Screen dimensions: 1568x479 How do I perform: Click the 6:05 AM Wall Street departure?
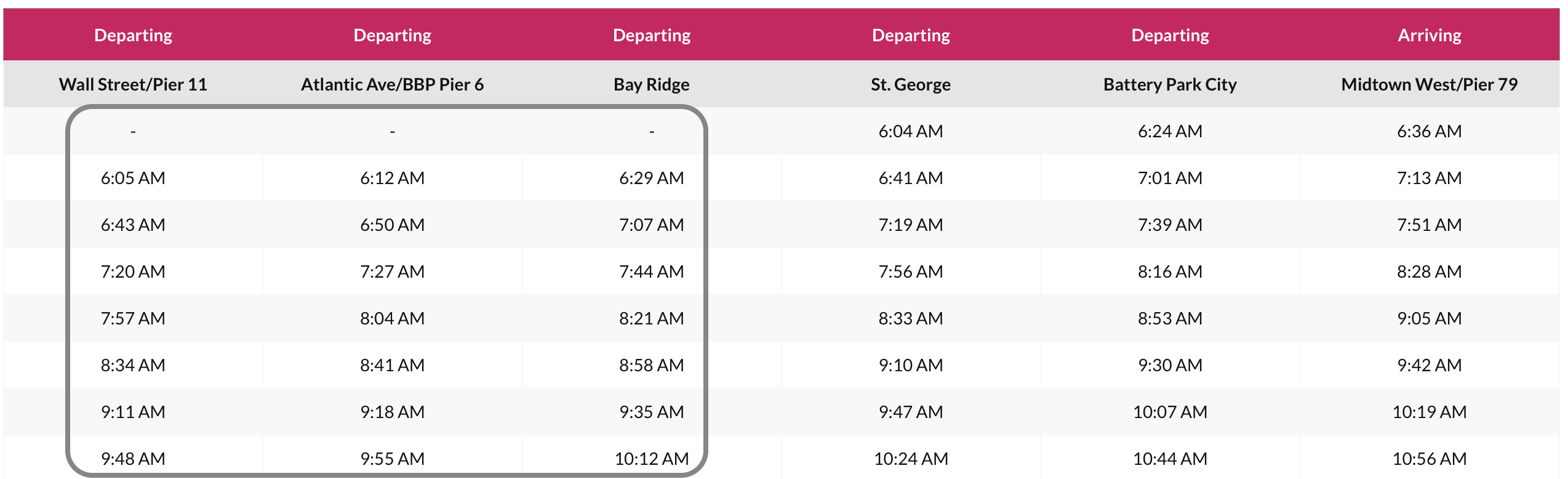[133, 178]
